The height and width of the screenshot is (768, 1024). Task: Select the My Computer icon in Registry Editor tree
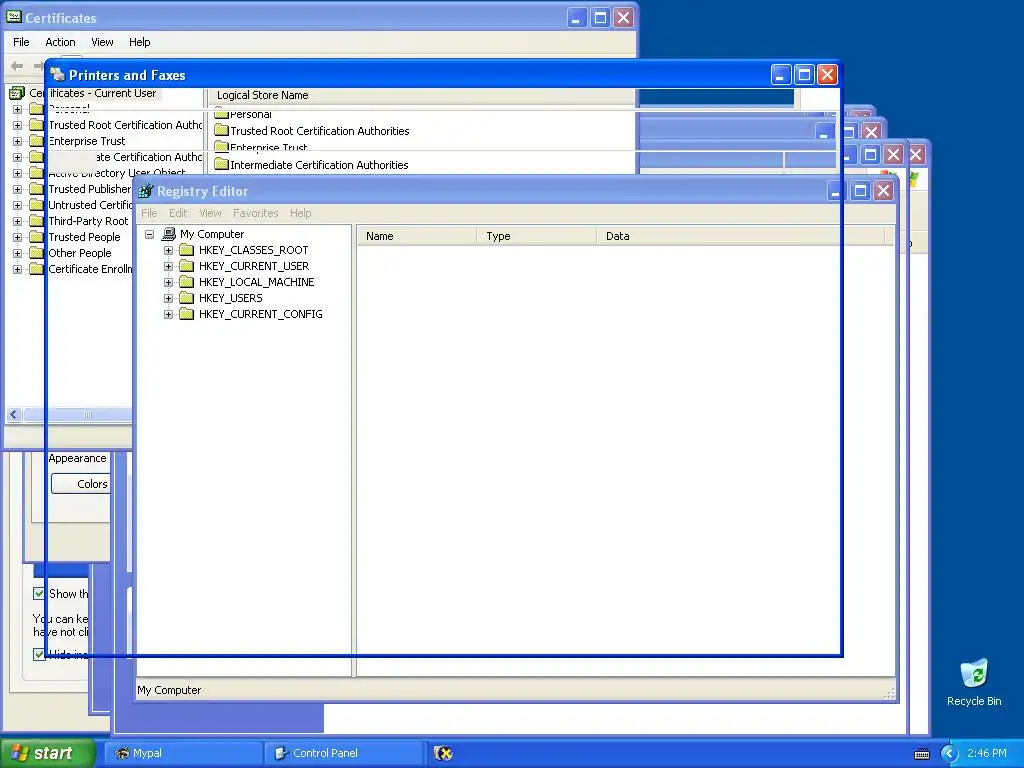(x=168, y=234)
